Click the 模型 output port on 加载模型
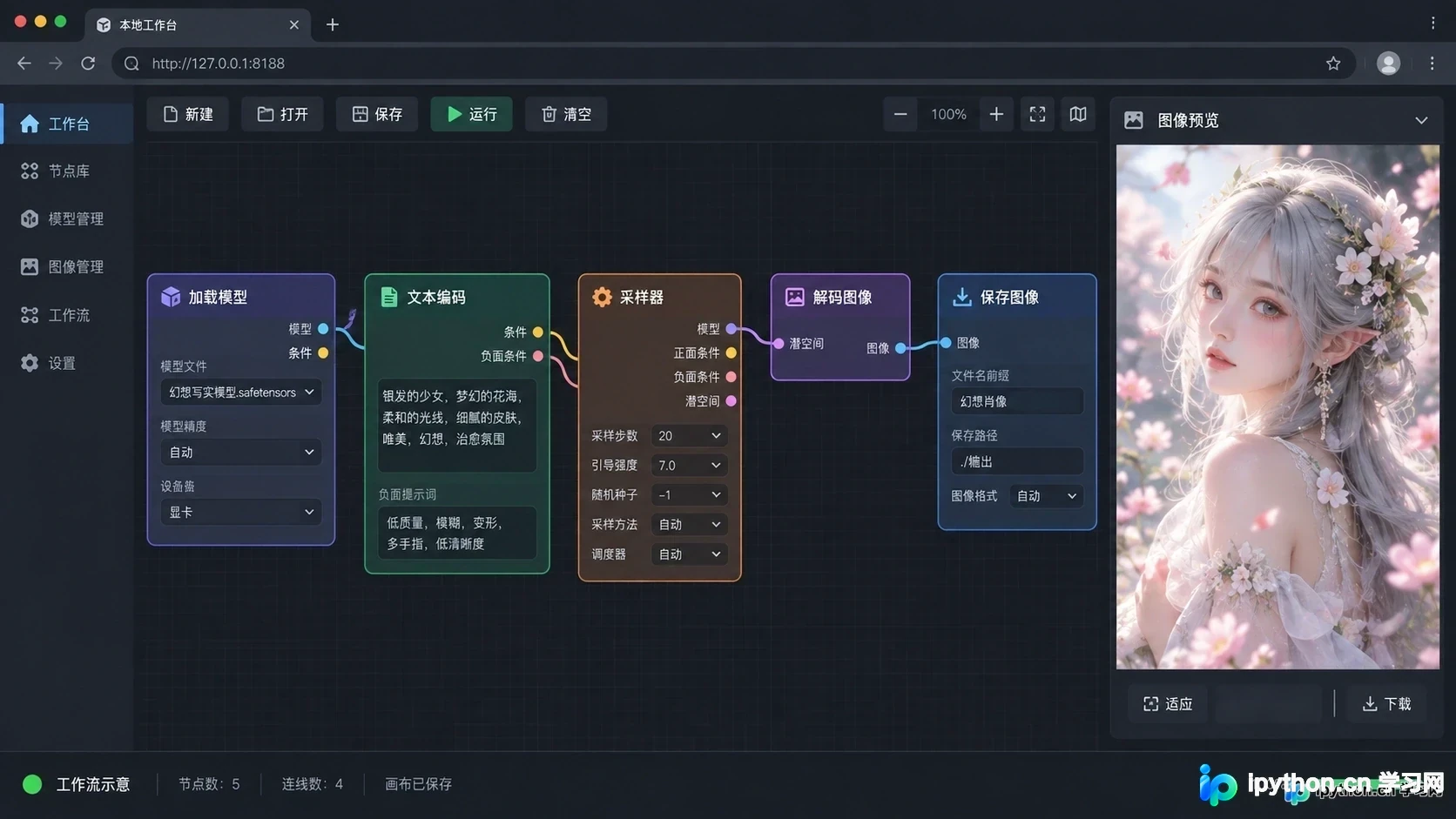This screenshot has height=819, width=1456. [323, 329]
